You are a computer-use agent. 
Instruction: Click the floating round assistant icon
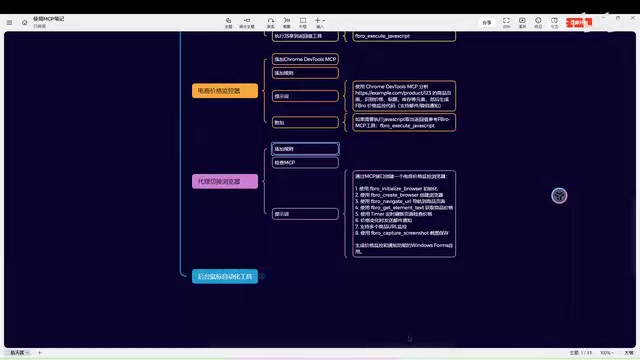coord(559,196)
